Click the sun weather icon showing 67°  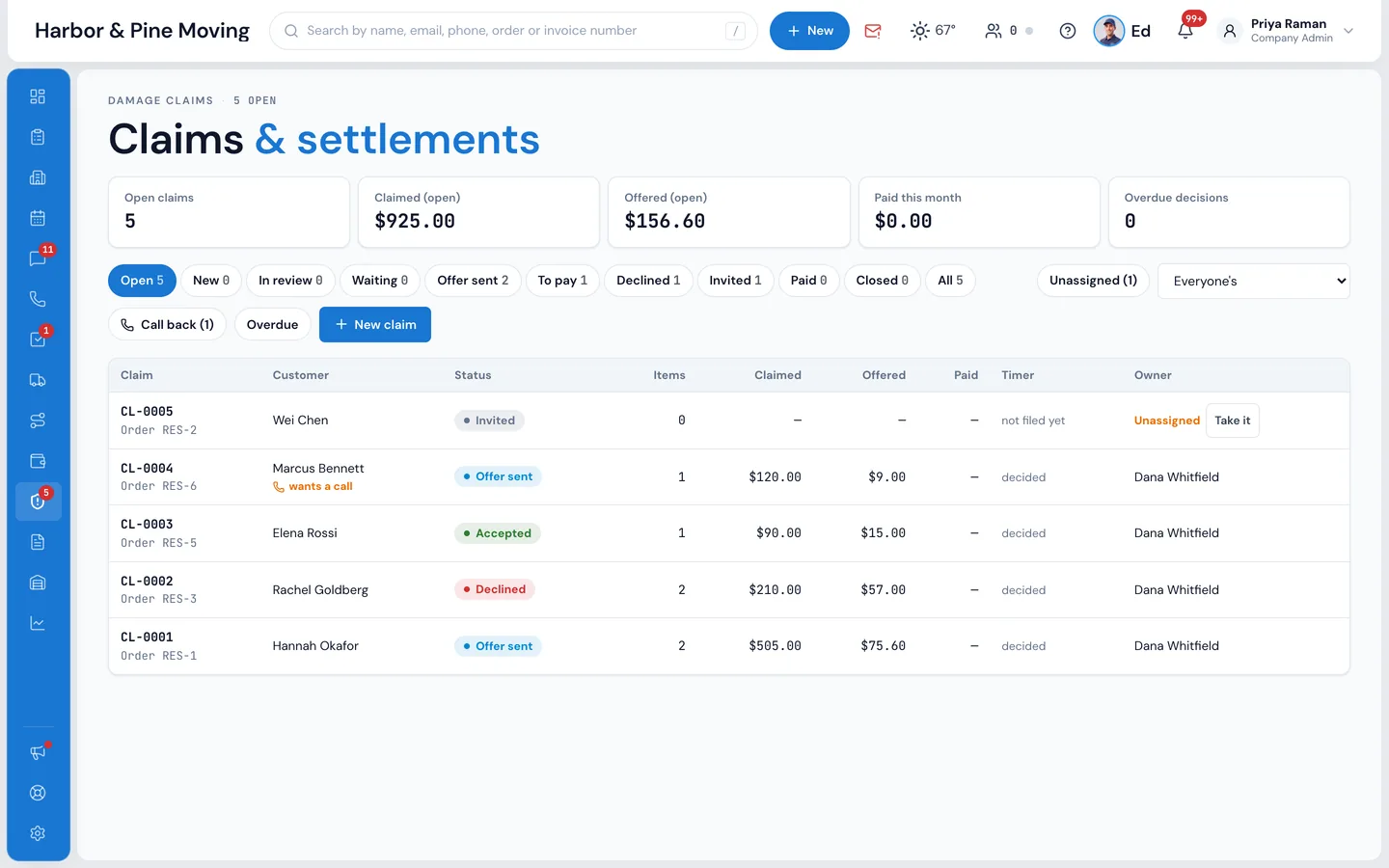coord(933,31)
